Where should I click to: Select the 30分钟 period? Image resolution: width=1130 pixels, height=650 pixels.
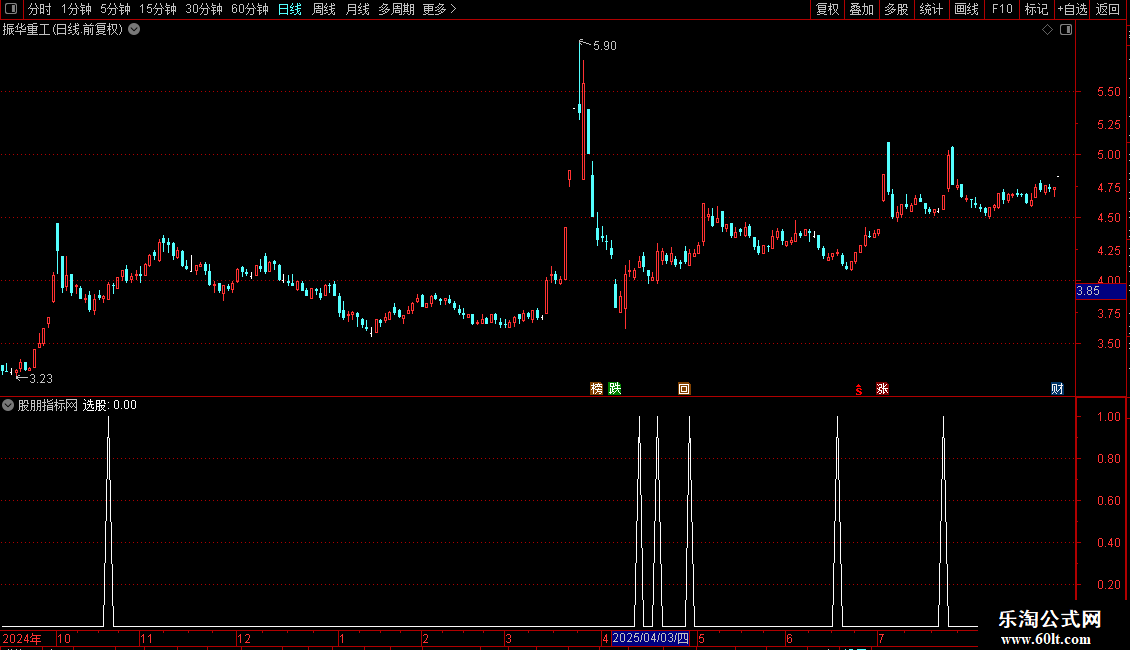(x=203, y=9)
